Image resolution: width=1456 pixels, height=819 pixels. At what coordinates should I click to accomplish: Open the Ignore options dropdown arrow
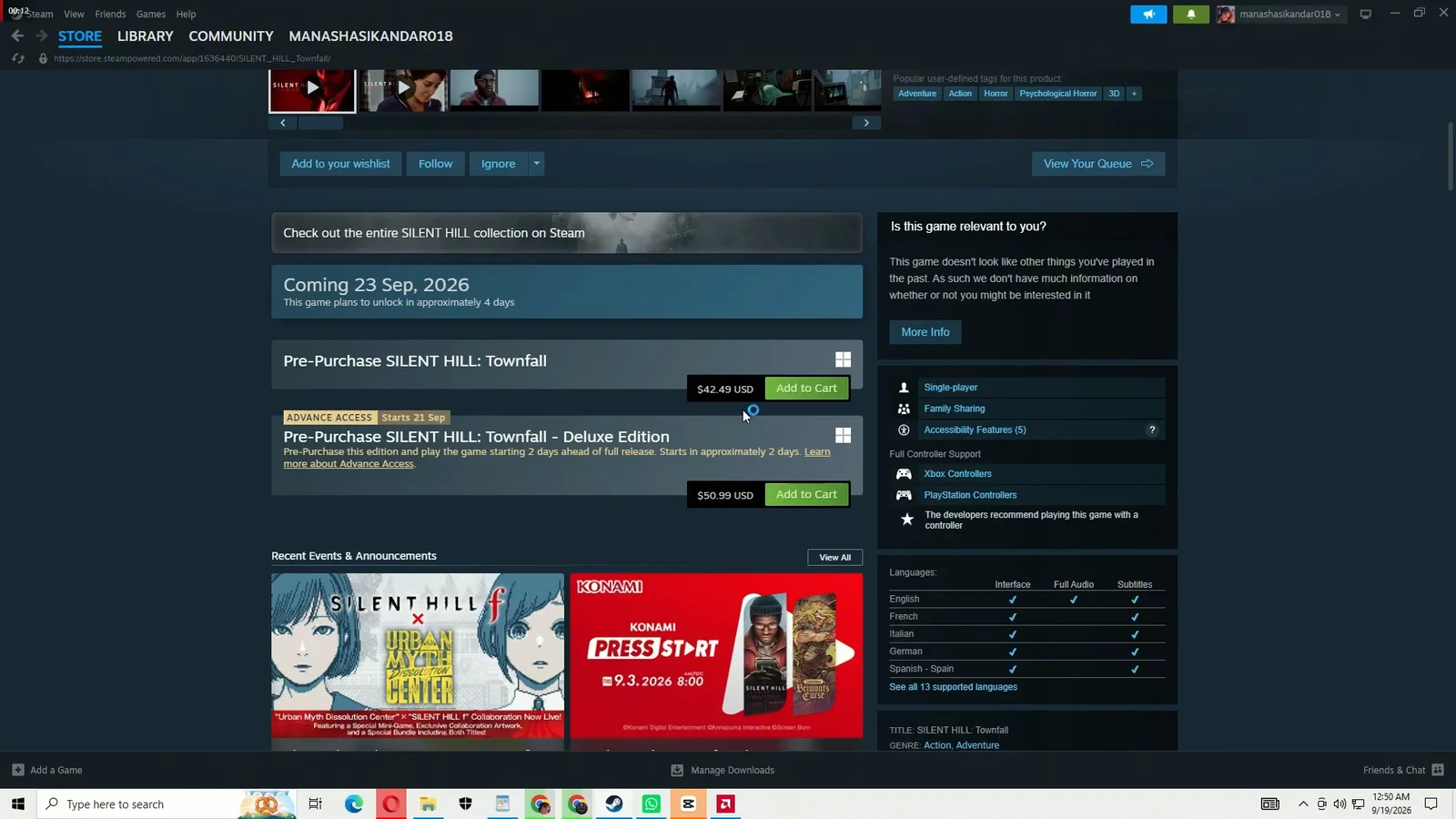pyautogui.click(x=537, y=164)
